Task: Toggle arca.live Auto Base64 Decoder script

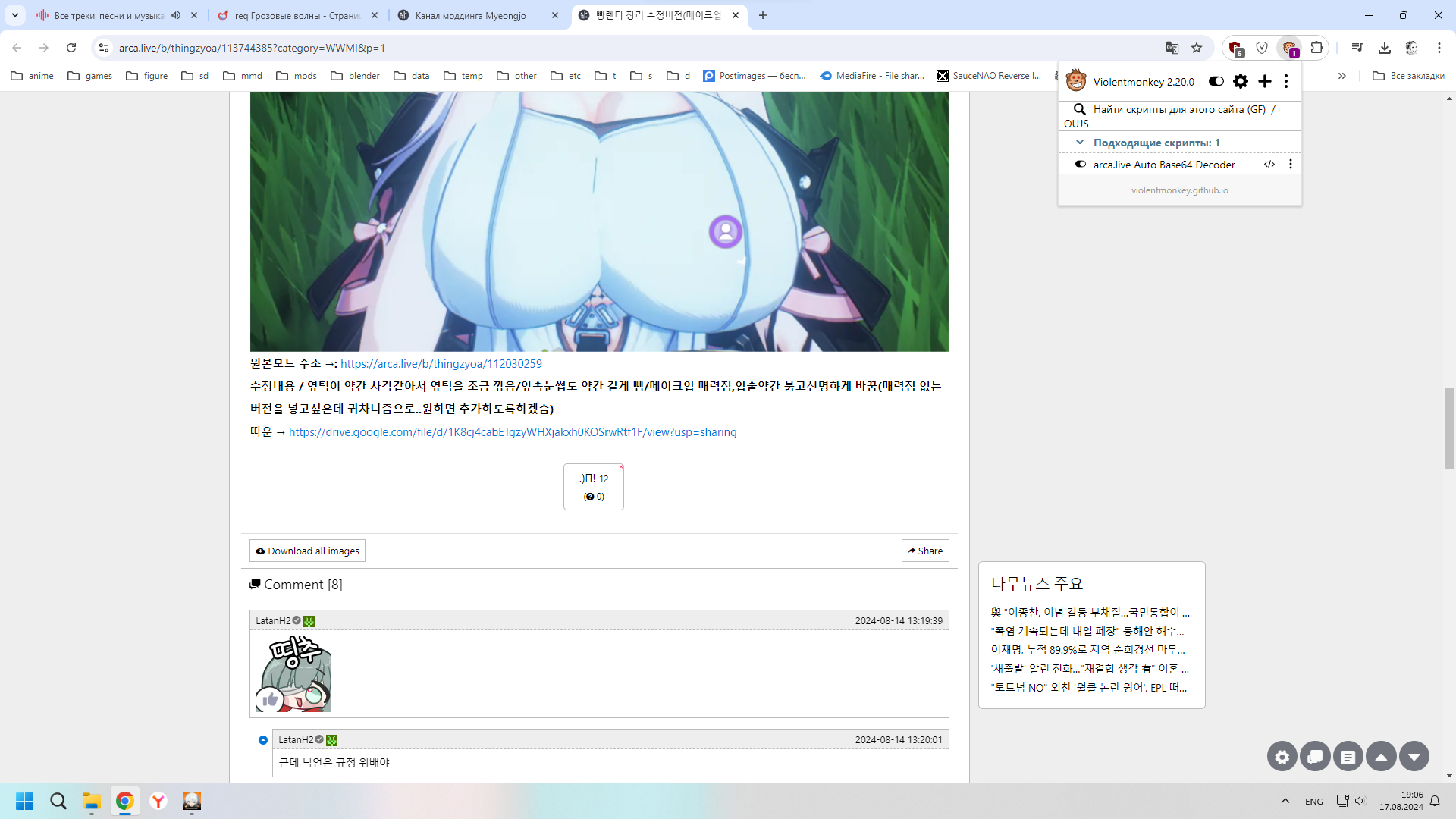Action: [1081, 164]
